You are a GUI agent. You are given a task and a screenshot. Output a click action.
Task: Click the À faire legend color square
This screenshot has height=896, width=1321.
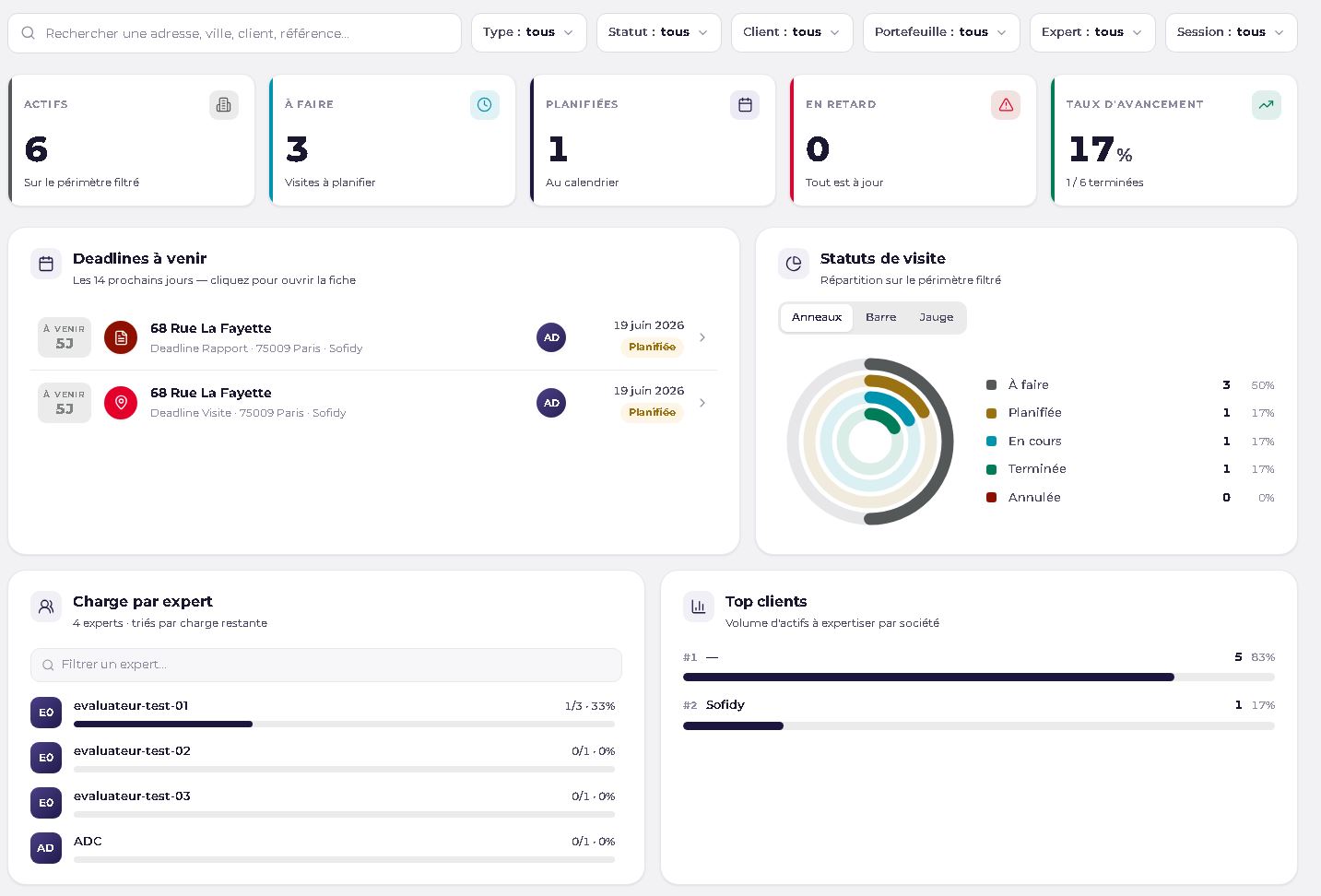(x=991, y=385)
